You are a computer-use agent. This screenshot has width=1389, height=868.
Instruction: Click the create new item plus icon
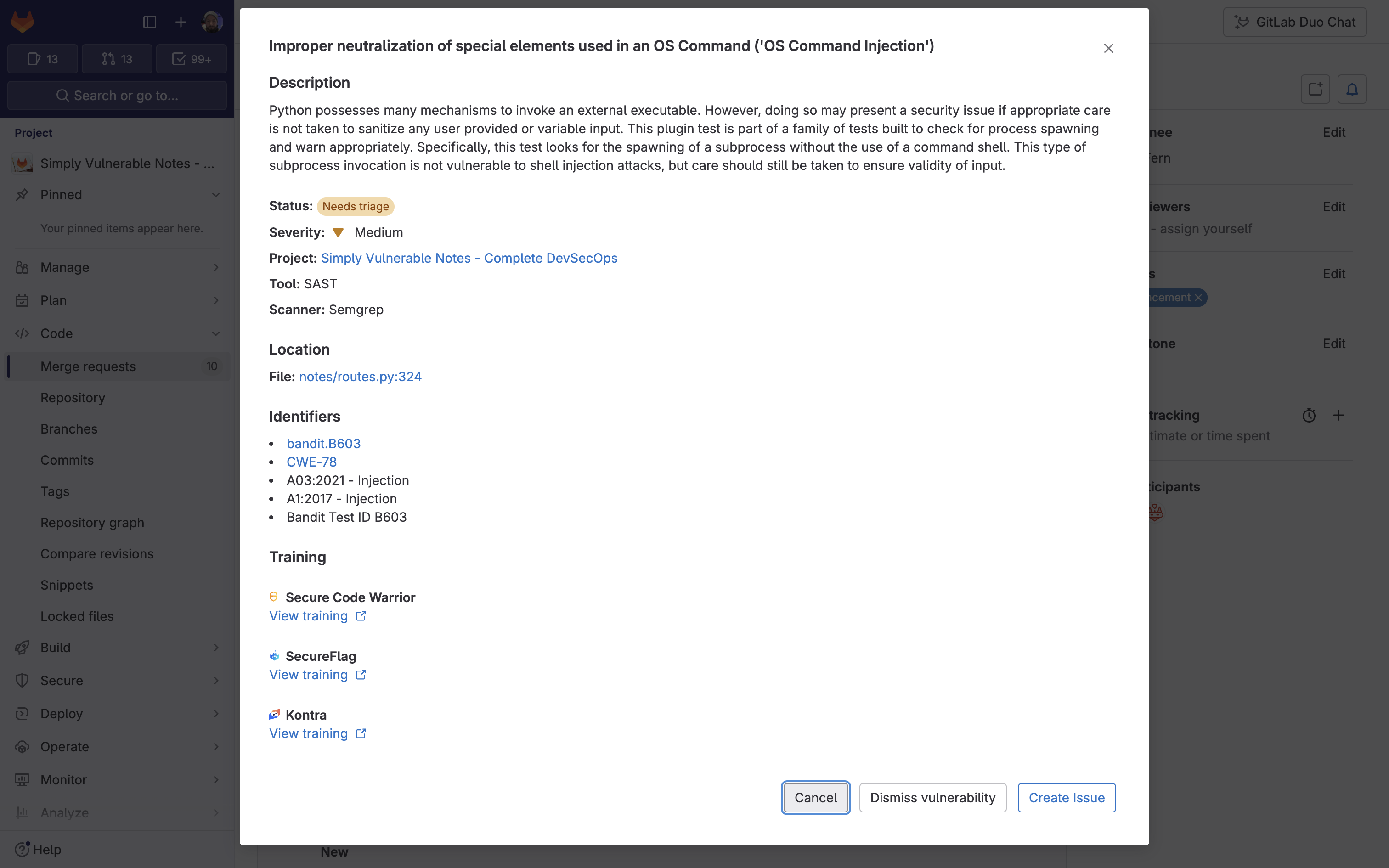(180, 22)
